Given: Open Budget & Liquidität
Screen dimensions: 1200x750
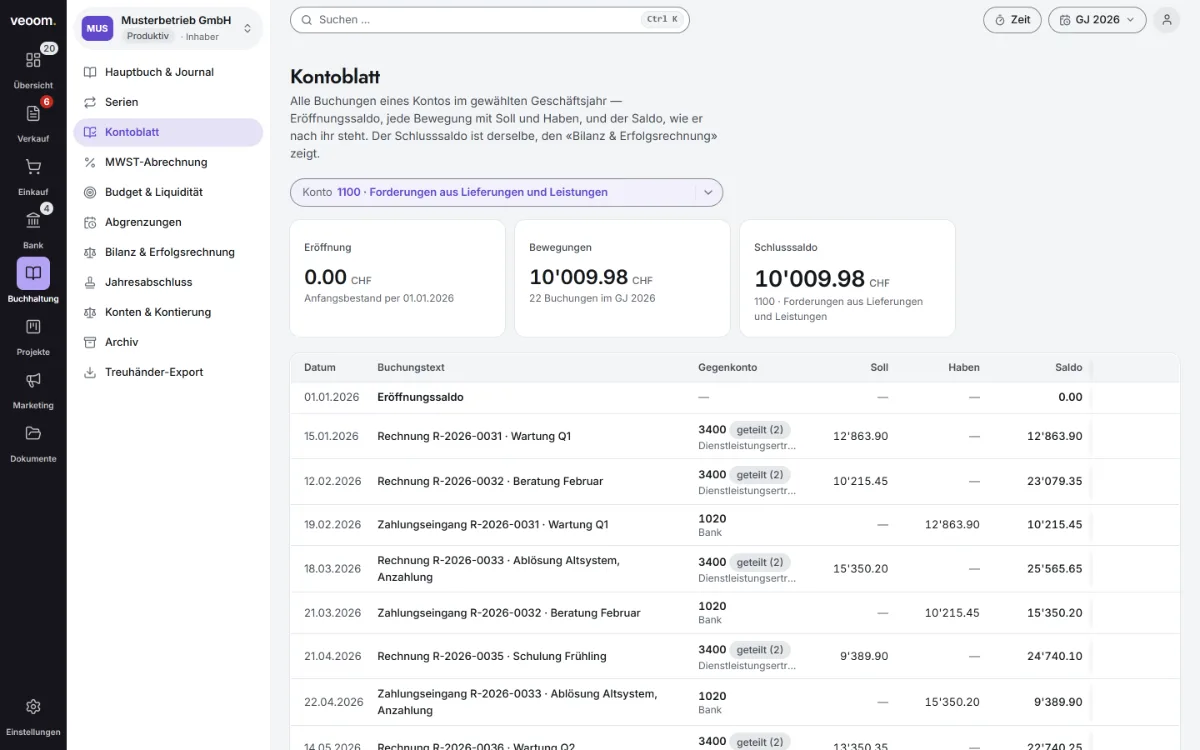Looking at the screenshot, I should coord(168,192).
